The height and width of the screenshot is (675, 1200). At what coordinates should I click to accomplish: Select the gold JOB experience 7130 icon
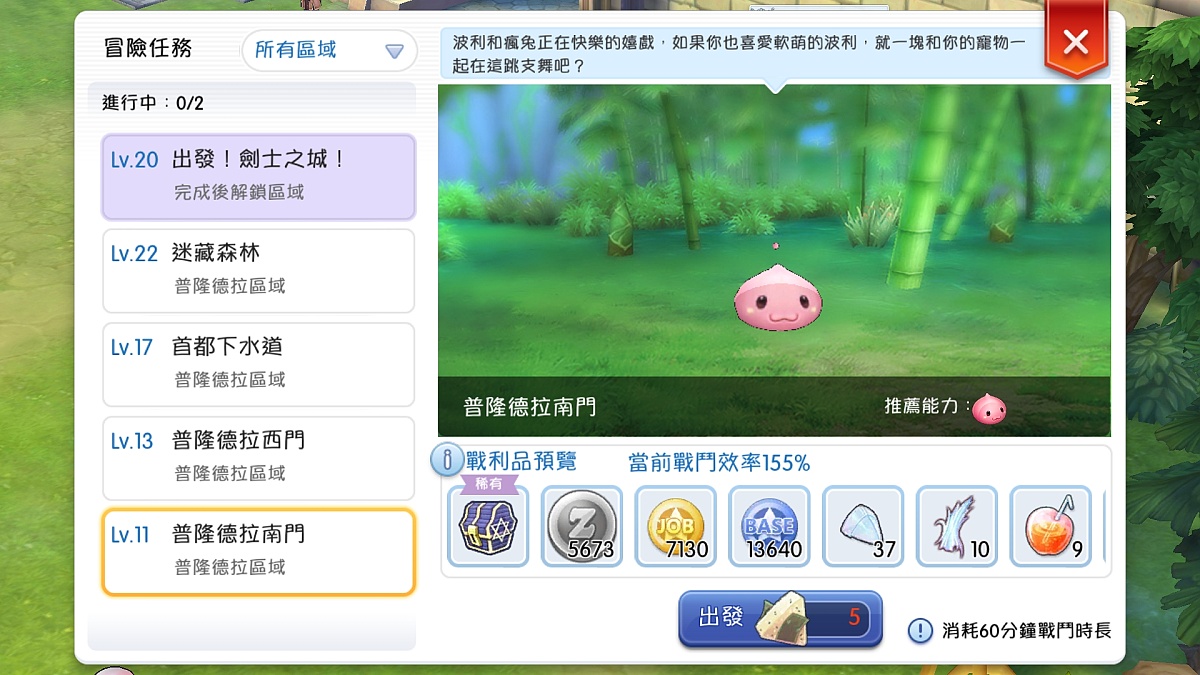point(676,526)
